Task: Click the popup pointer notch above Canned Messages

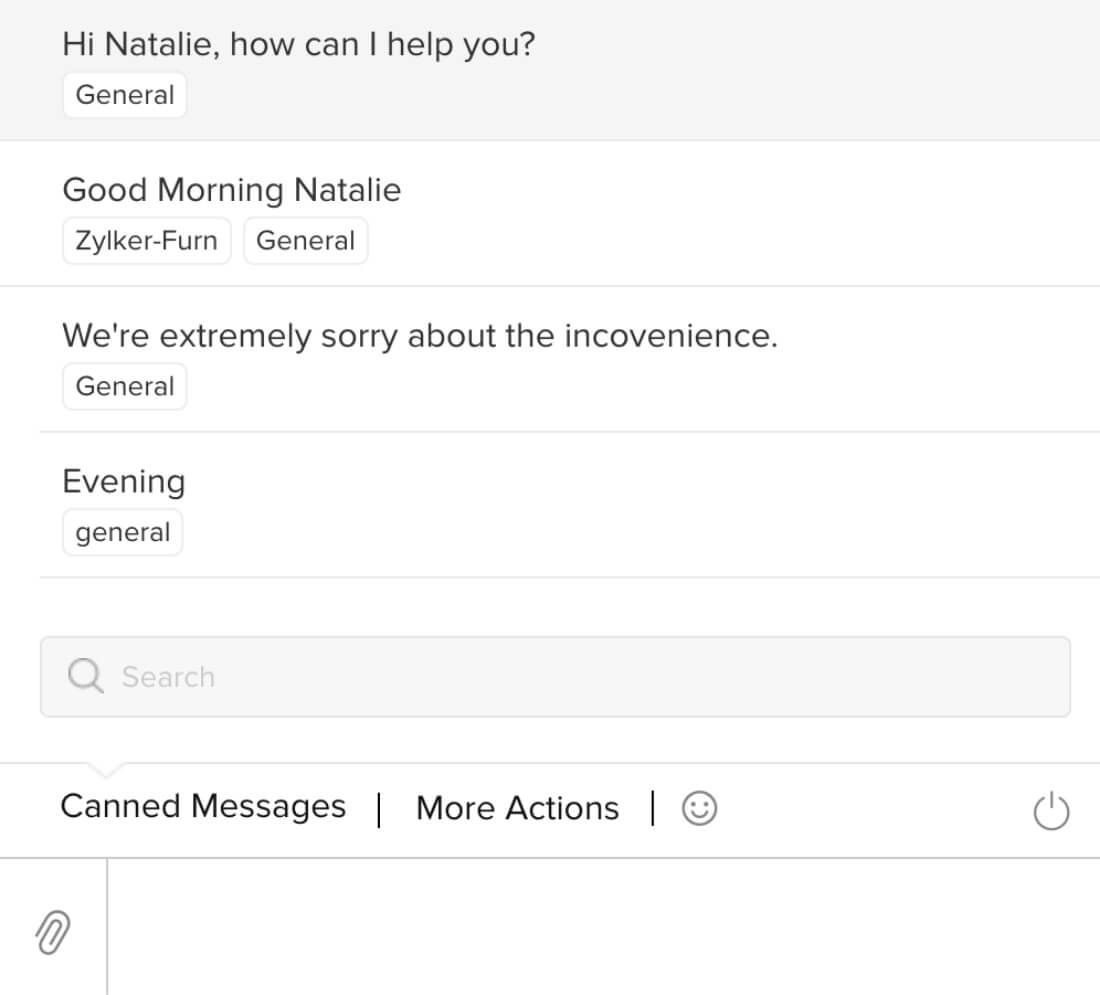Action: pos(105,770)
